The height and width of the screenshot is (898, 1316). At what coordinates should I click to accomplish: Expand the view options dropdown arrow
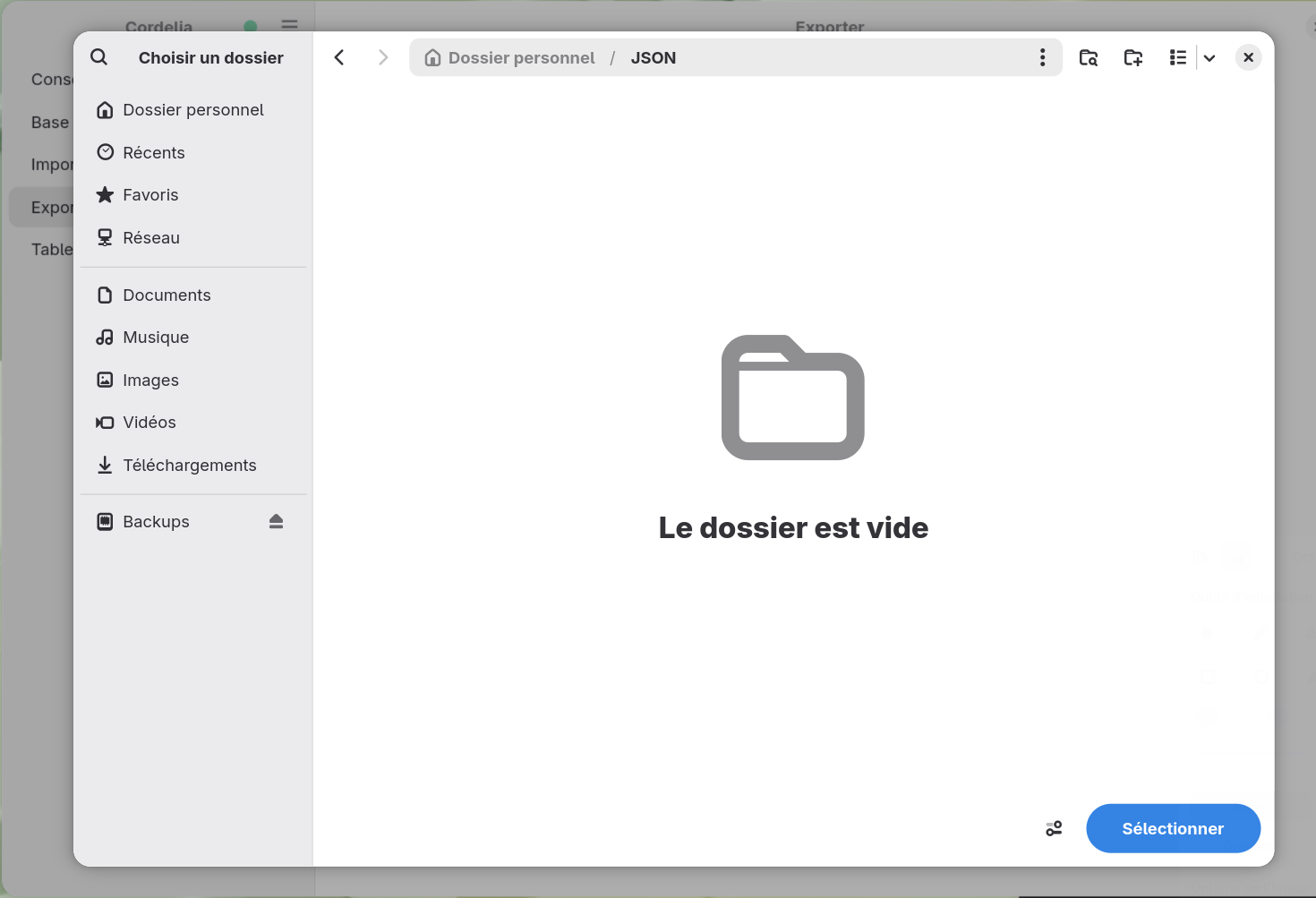pyautogui.click(x=1209, y=58)
